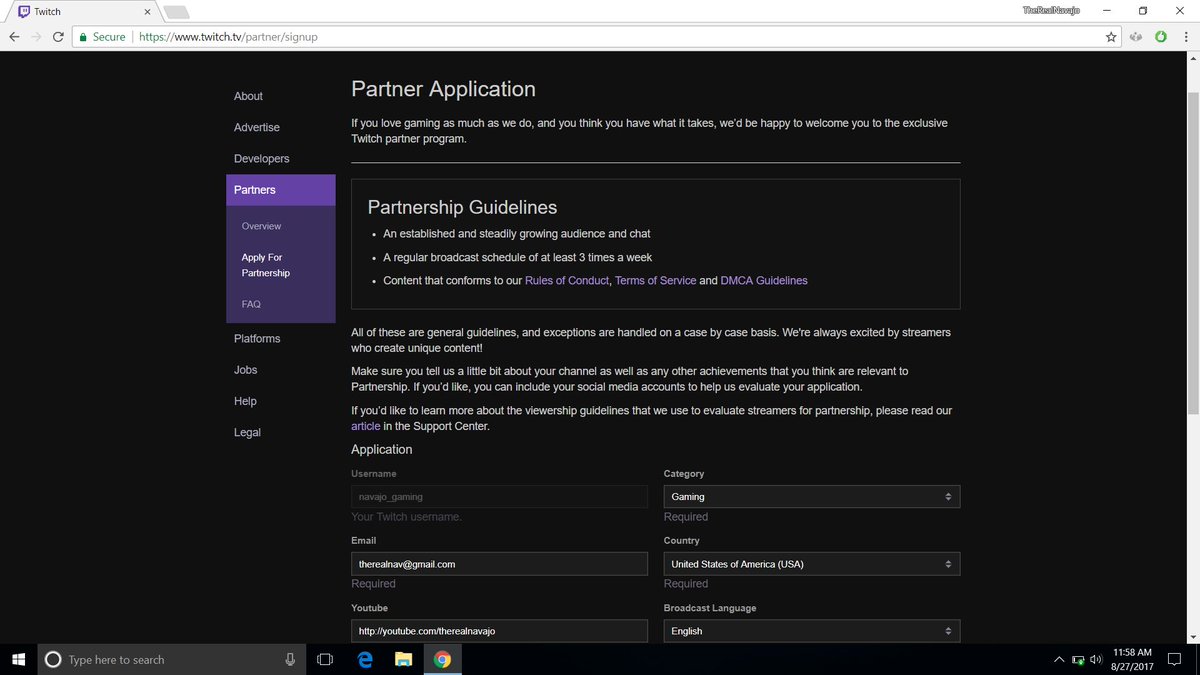Screen dimensions: 1200x675
Task: Select Apply For Partnership in sidebar
Action: (x=266, y=265)
